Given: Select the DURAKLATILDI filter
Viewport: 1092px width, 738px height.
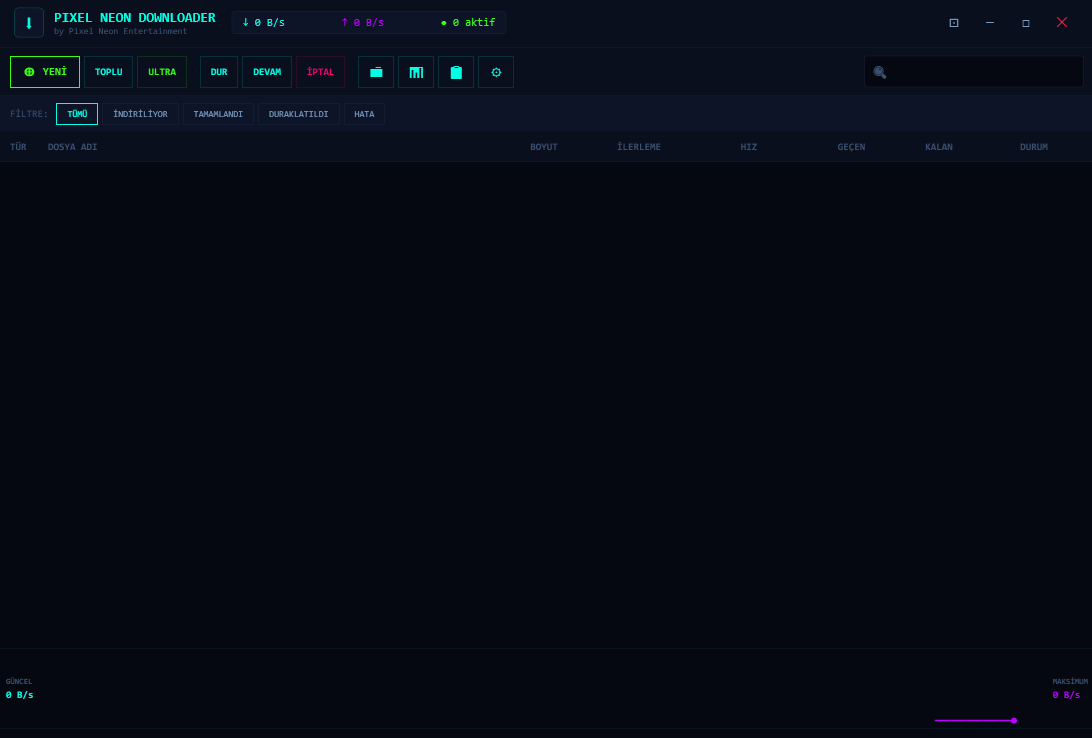Looking at the screenshot, I should pyautogui.click(x=299, y=114).
